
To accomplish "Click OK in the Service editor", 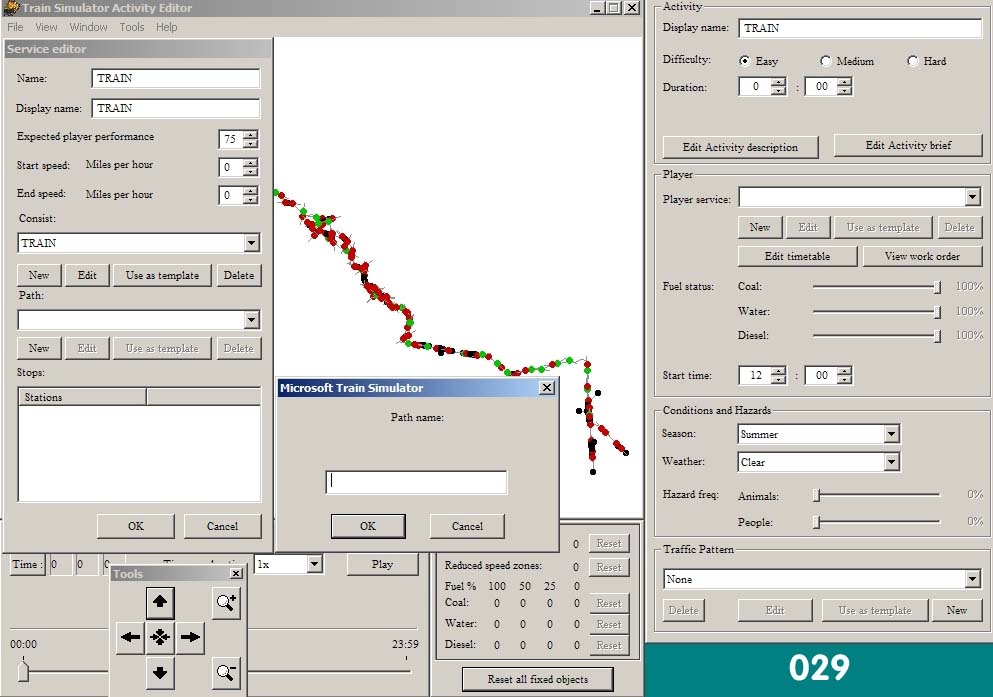I will tap(136, 526).
